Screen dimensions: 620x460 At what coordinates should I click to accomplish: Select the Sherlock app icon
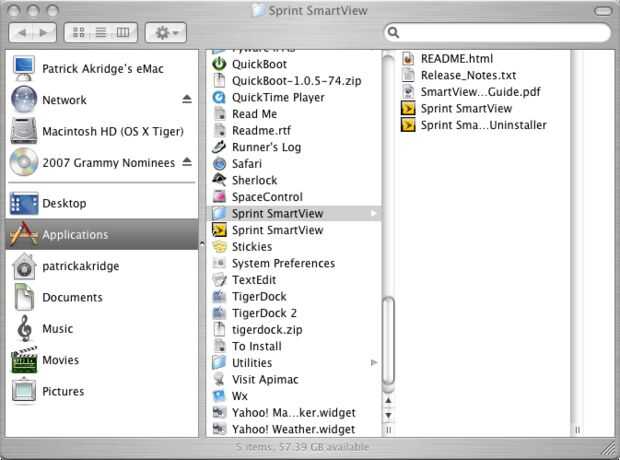(219, 180)
